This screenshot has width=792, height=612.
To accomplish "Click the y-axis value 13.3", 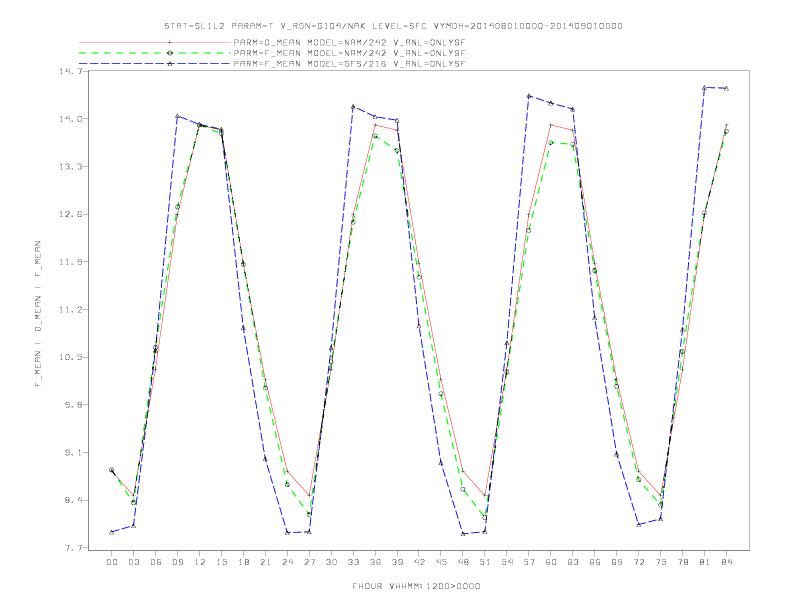I will [x=71, y=167].
